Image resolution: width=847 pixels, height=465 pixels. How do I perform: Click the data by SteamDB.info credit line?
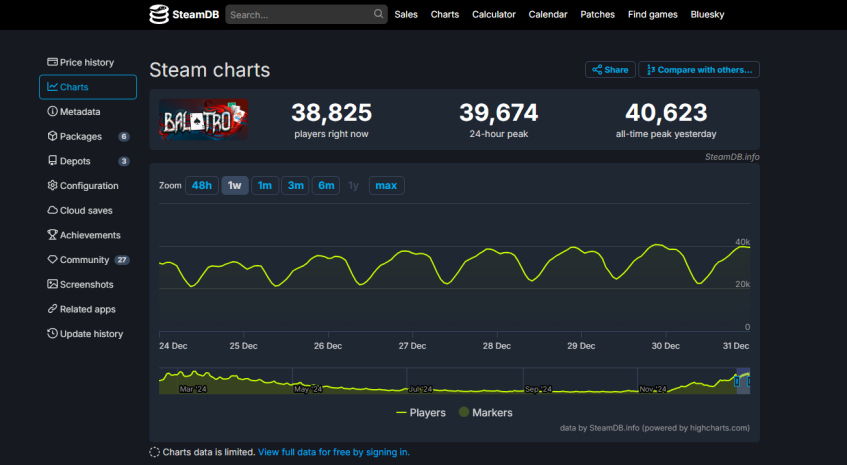coord(655,428)
